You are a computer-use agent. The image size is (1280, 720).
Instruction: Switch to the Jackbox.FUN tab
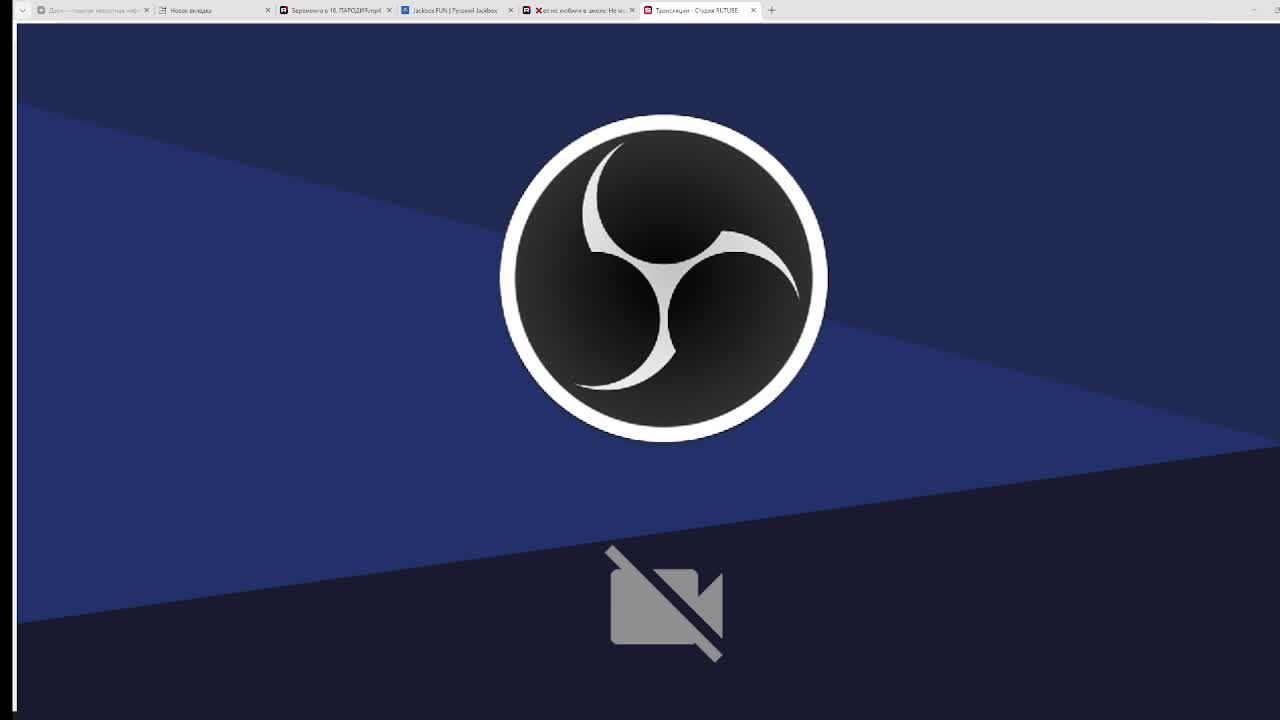[x=456, y=10]
